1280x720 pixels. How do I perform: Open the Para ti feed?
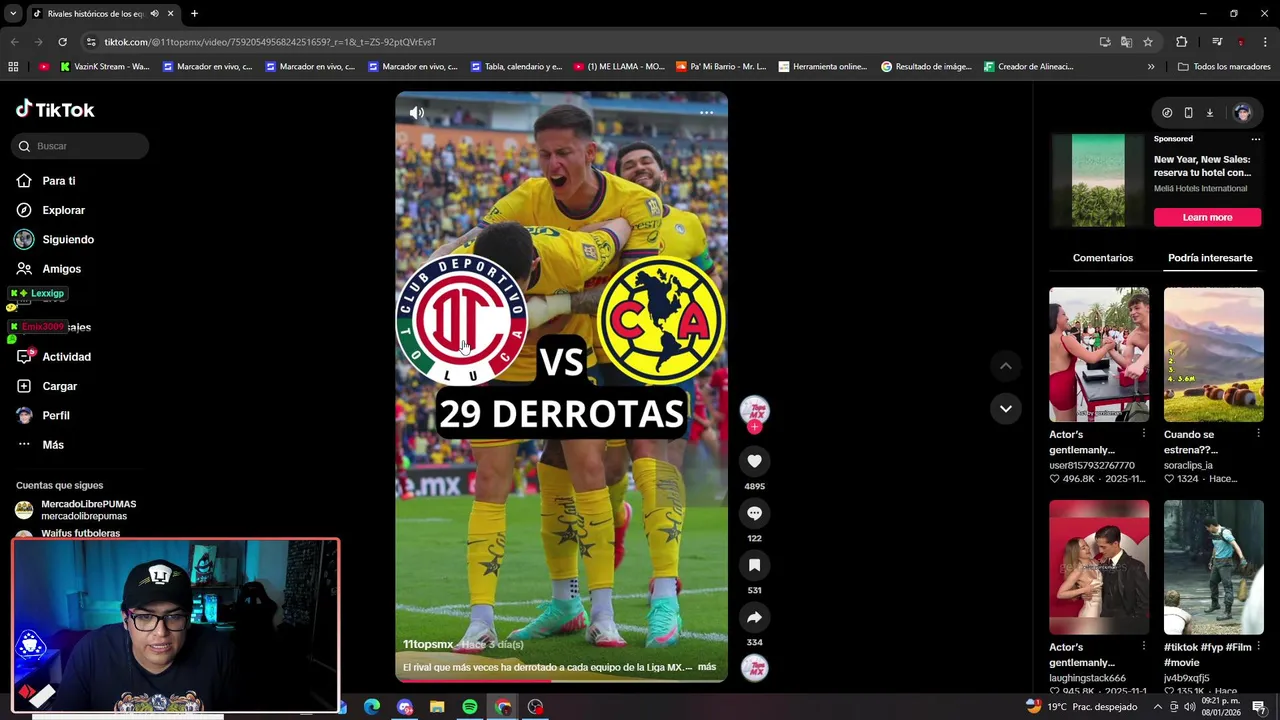tap(46, 181)
